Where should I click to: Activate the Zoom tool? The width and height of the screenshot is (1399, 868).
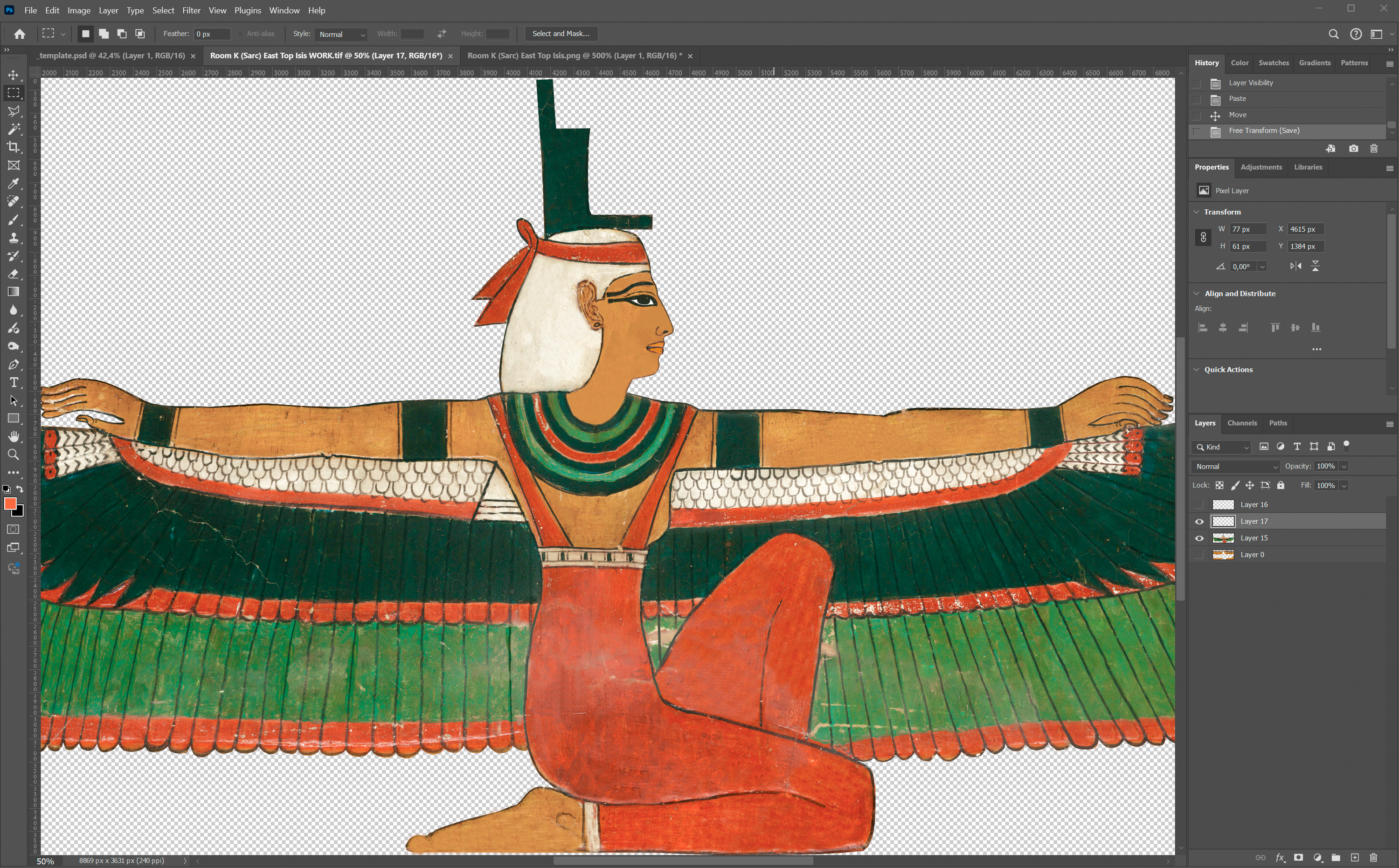coord(13,455)
